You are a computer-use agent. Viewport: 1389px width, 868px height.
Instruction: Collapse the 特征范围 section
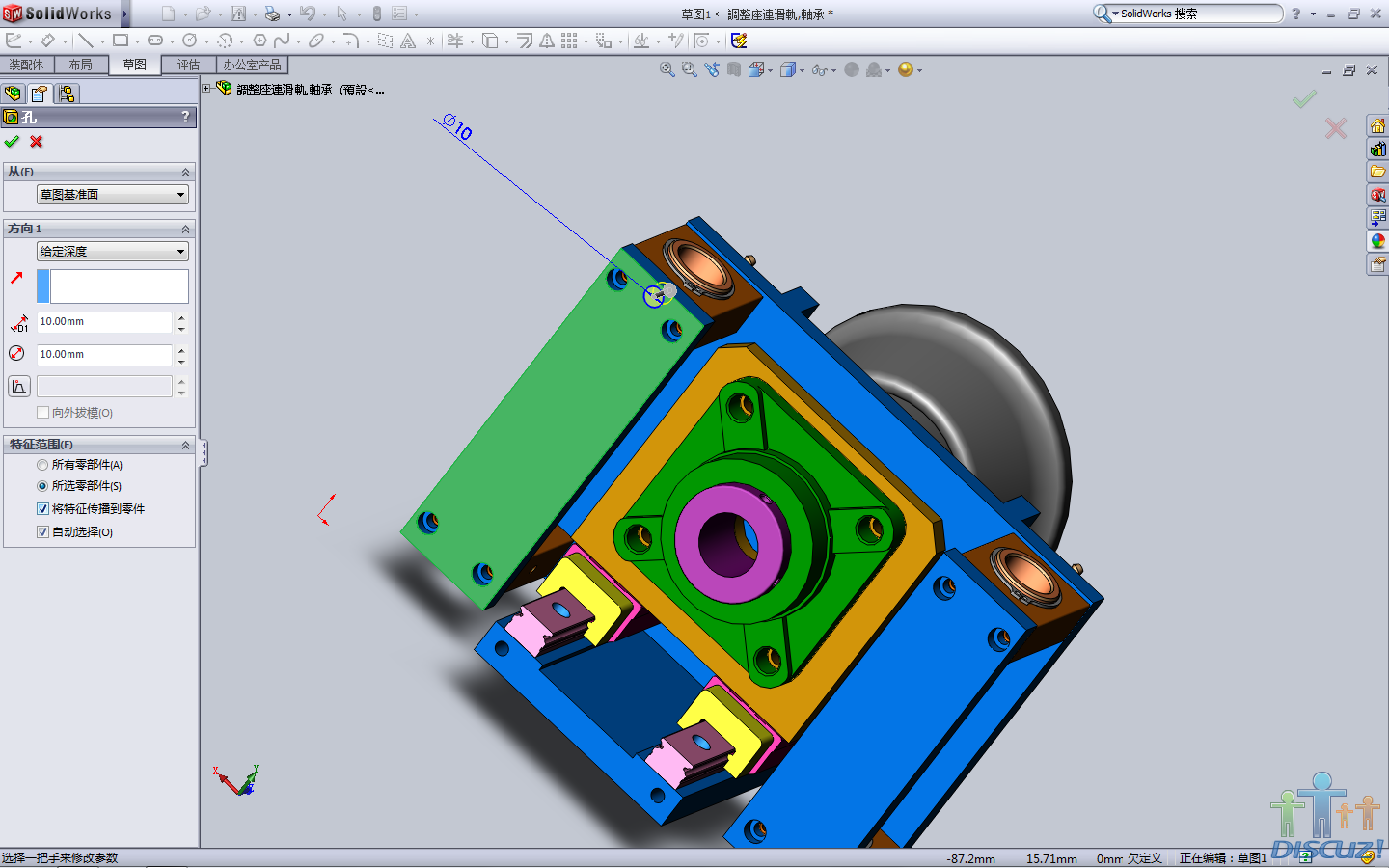coord(185,445)
